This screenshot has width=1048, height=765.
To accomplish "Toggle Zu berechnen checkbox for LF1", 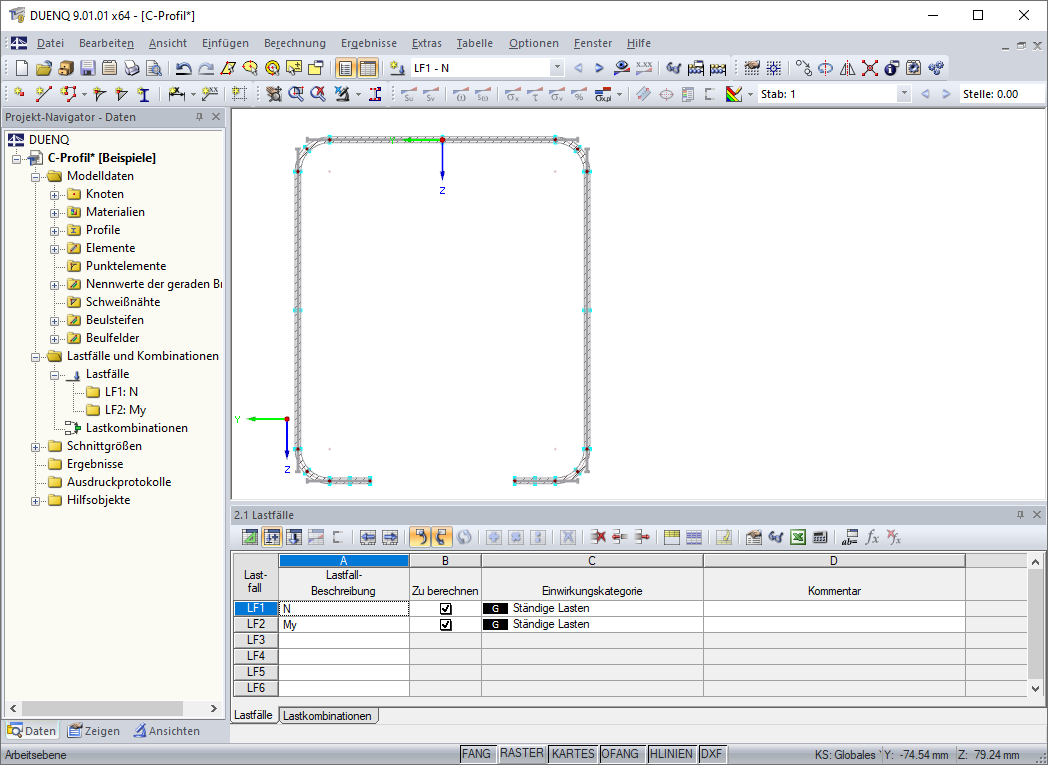I will click(445, 609).
